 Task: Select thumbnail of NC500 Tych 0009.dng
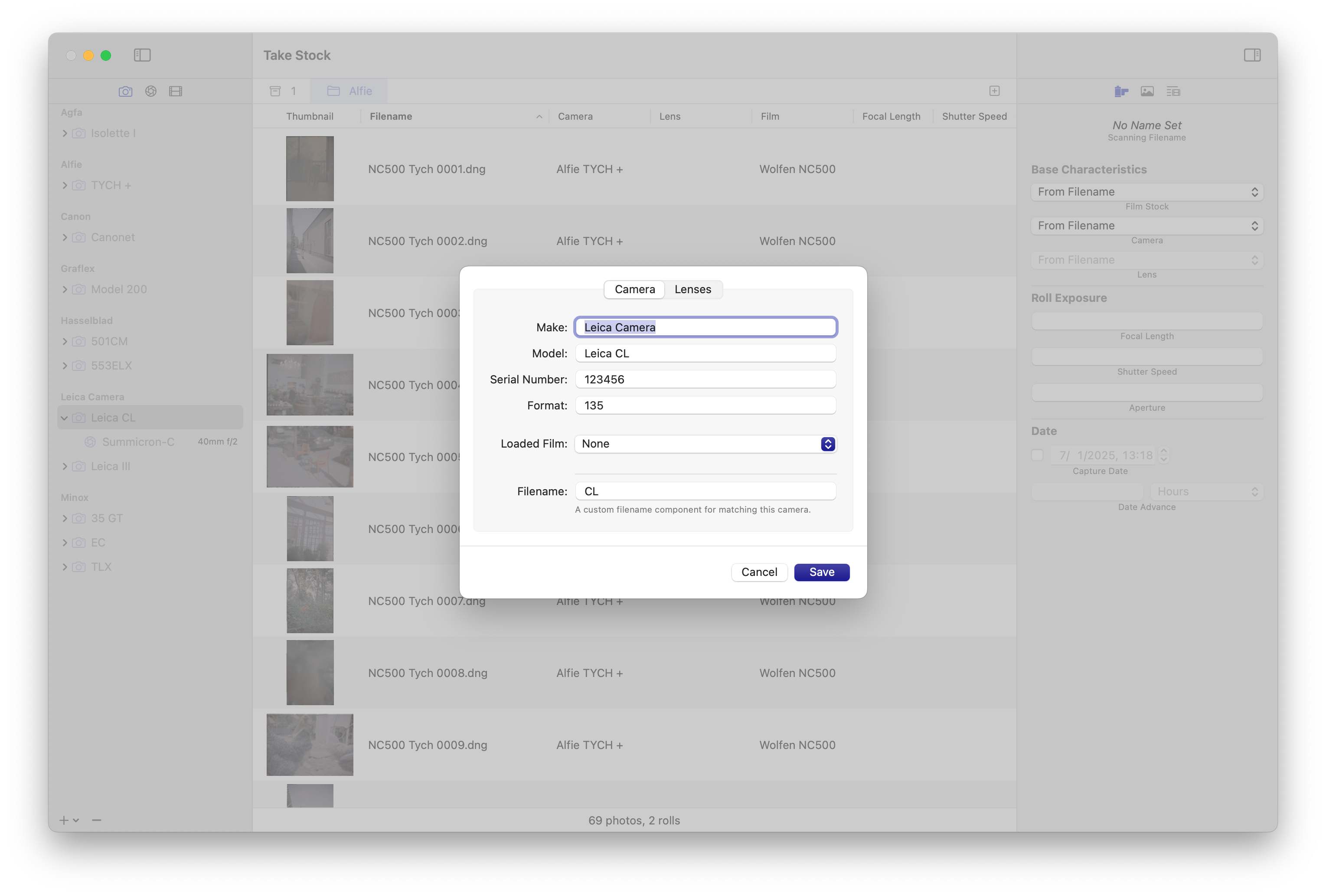tap(310, 745)
